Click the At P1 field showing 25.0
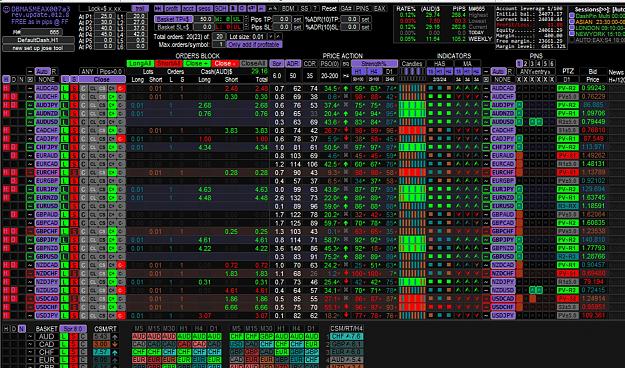Image resolution: width=625 pixels, height=368 pixels. (105, 16)
